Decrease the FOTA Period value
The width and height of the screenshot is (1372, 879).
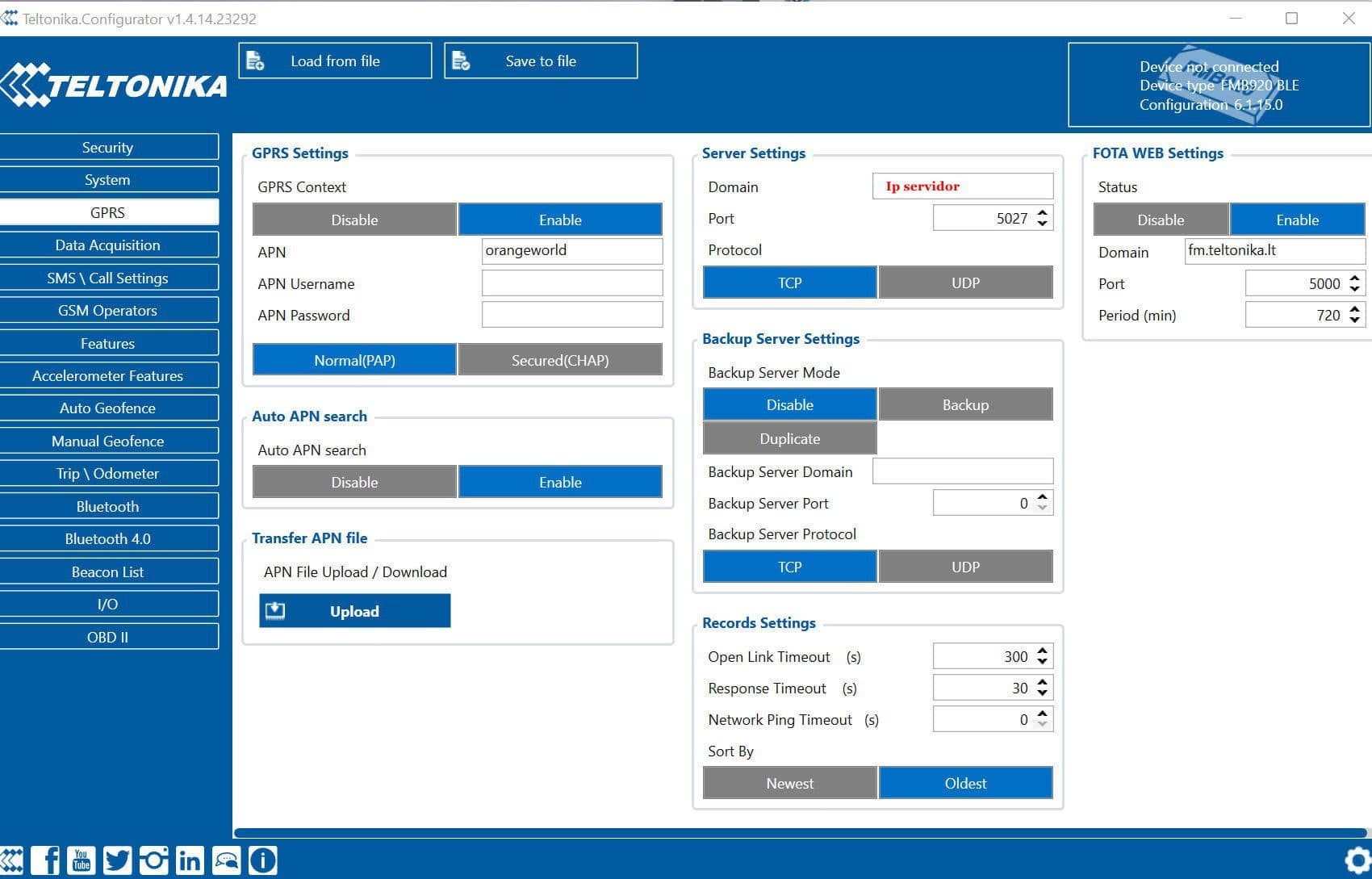pyautogui.click(x=1355, y=320)
